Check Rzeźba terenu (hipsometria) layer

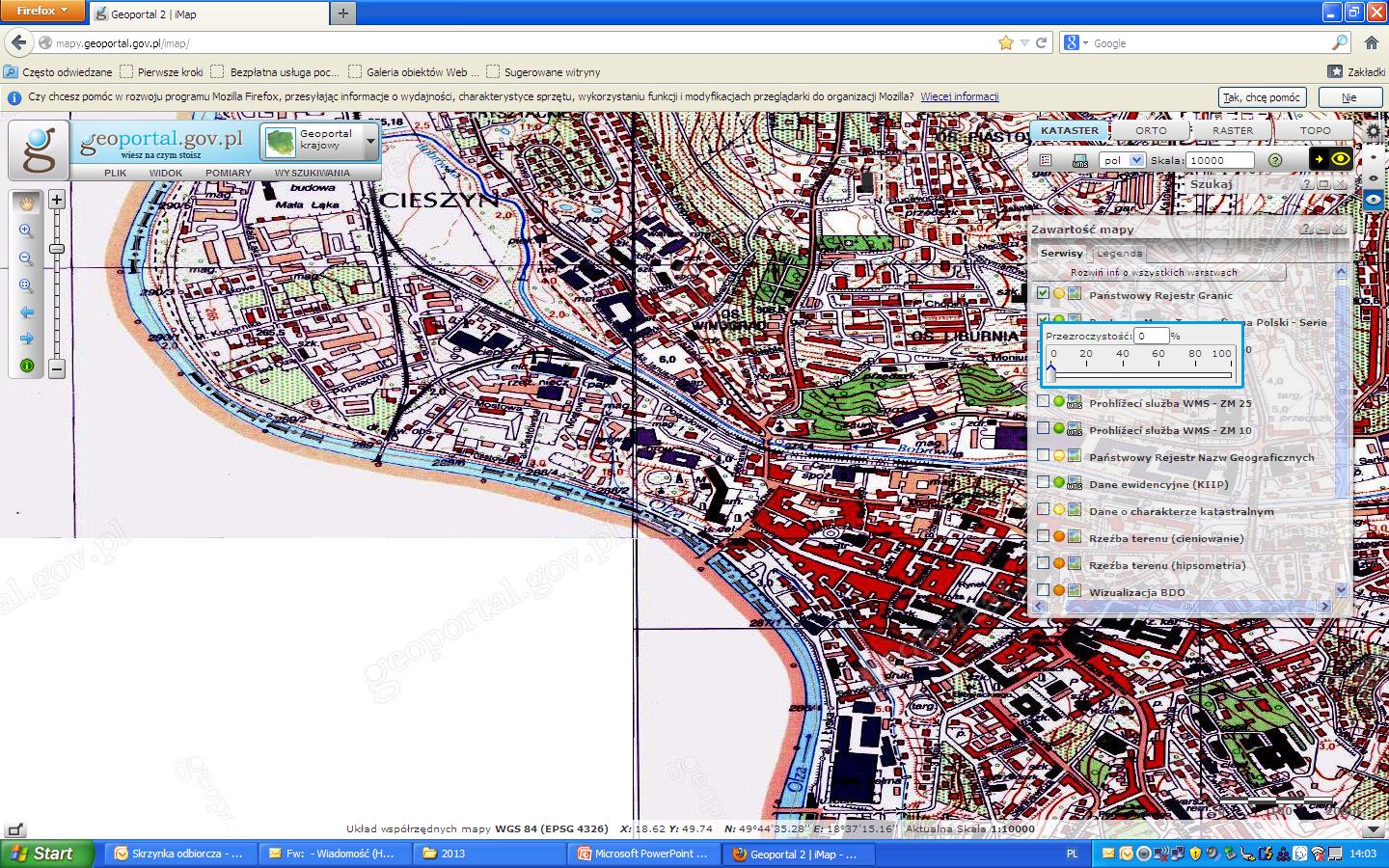pos(1043,563)
